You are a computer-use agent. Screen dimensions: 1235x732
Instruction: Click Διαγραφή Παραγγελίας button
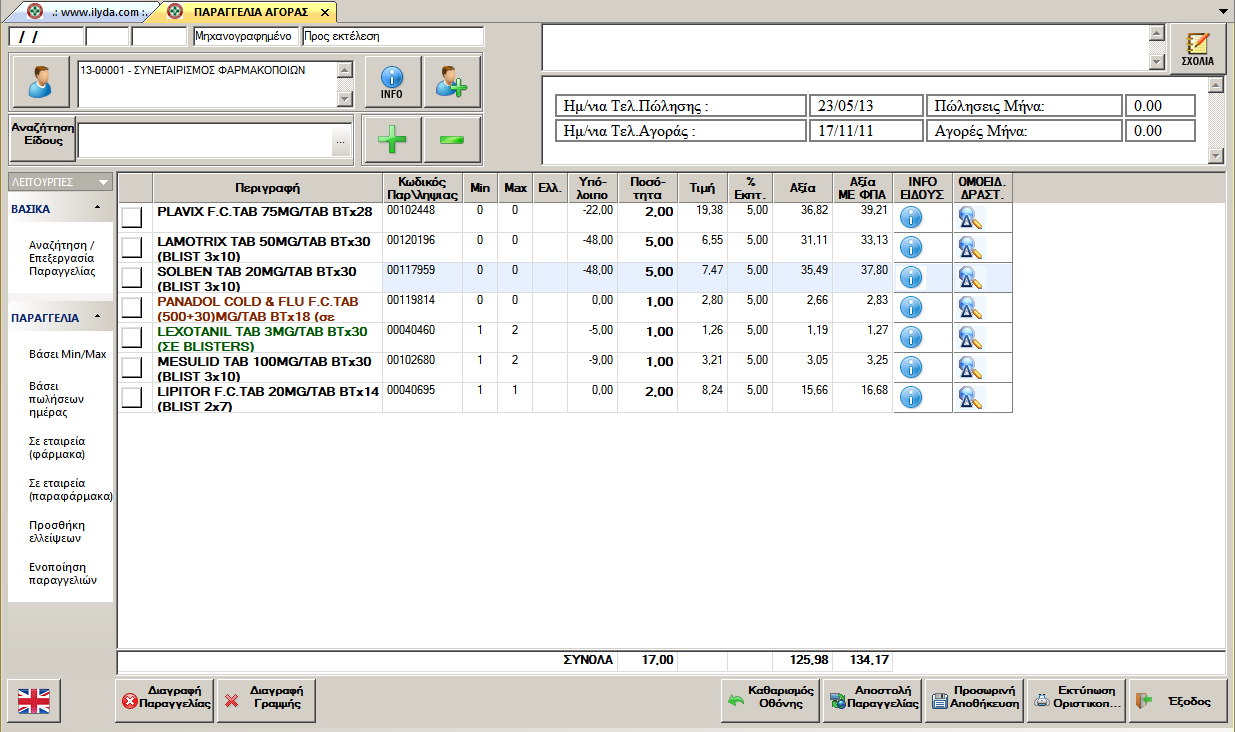(x=165, y=701)
